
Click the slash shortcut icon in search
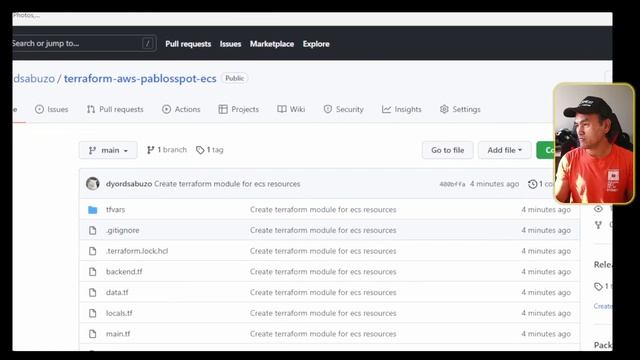(x=148, y=43)
